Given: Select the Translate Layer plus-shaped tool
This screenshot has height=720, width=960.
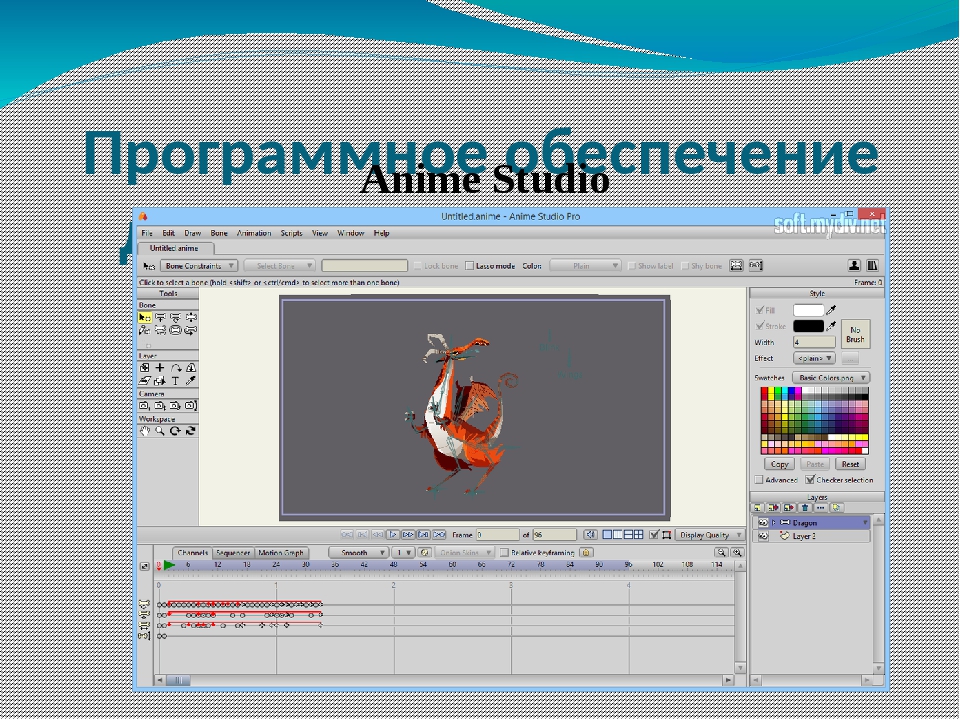Looking at the screenshot, I should tap(160, 368).
